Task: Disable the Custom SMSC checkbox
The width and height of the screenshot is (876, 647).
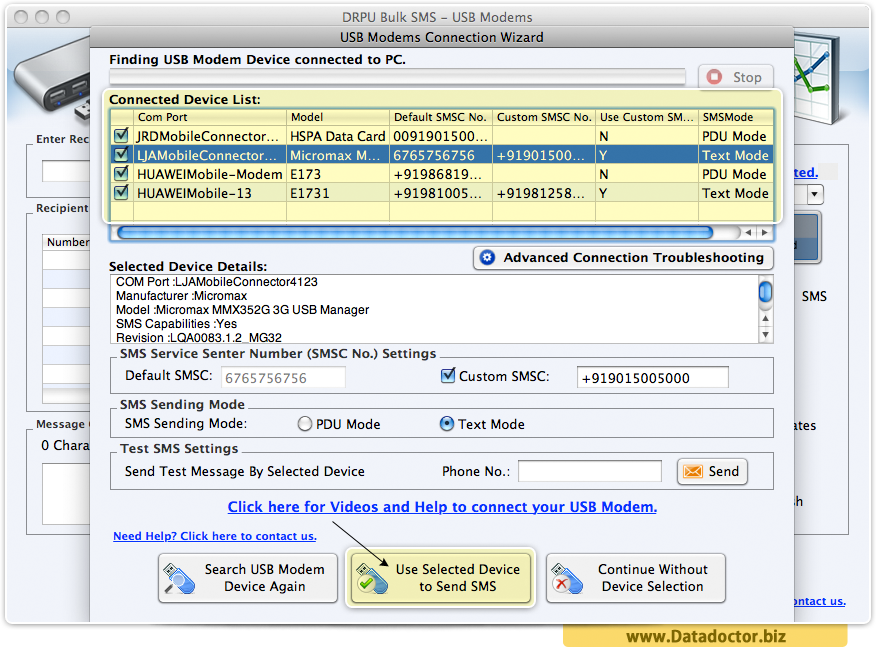Action: (x=448, y=377)
